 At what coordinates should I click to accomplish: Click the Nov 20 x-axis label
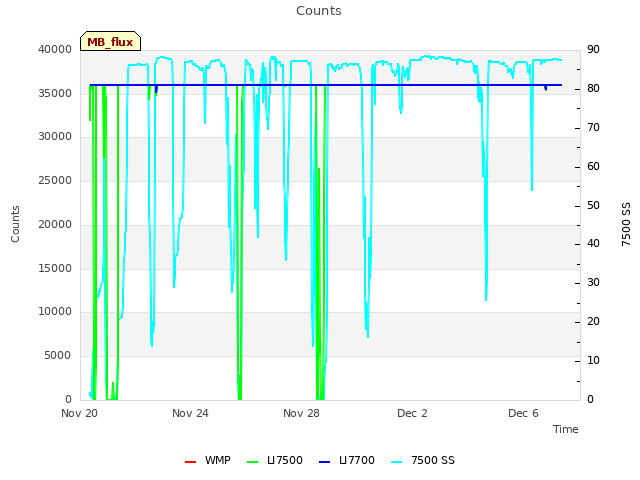(x=80, y=413)
